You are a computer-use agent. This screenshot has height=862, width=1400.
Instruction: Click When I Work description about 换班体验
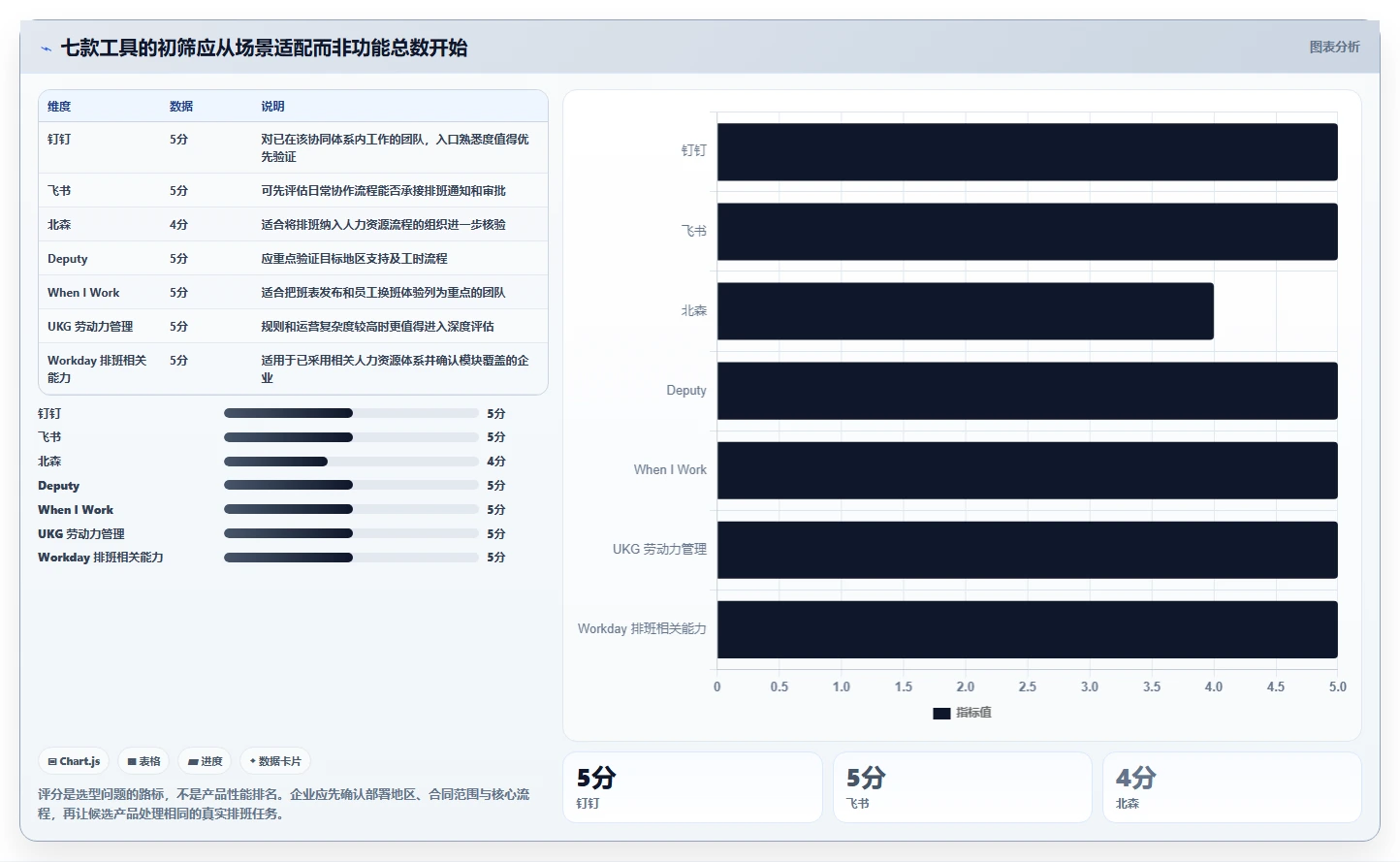click(x=383, y=293)
